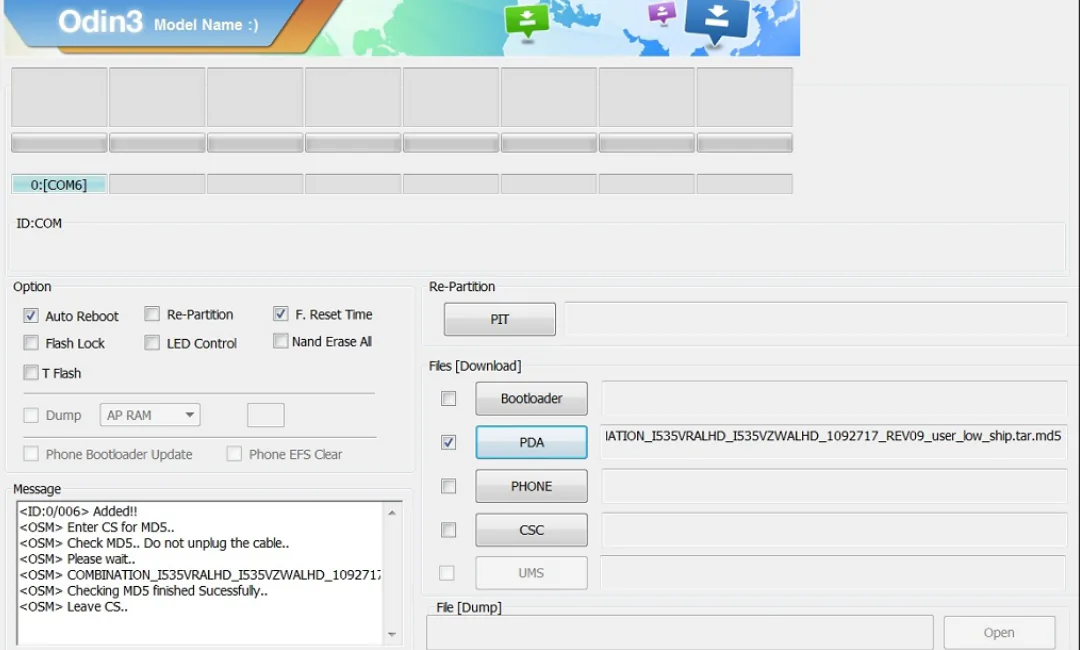Uncheck the PDA file checkbox
This screenshot has width=1080, height=650.
(x=448, y=442)
